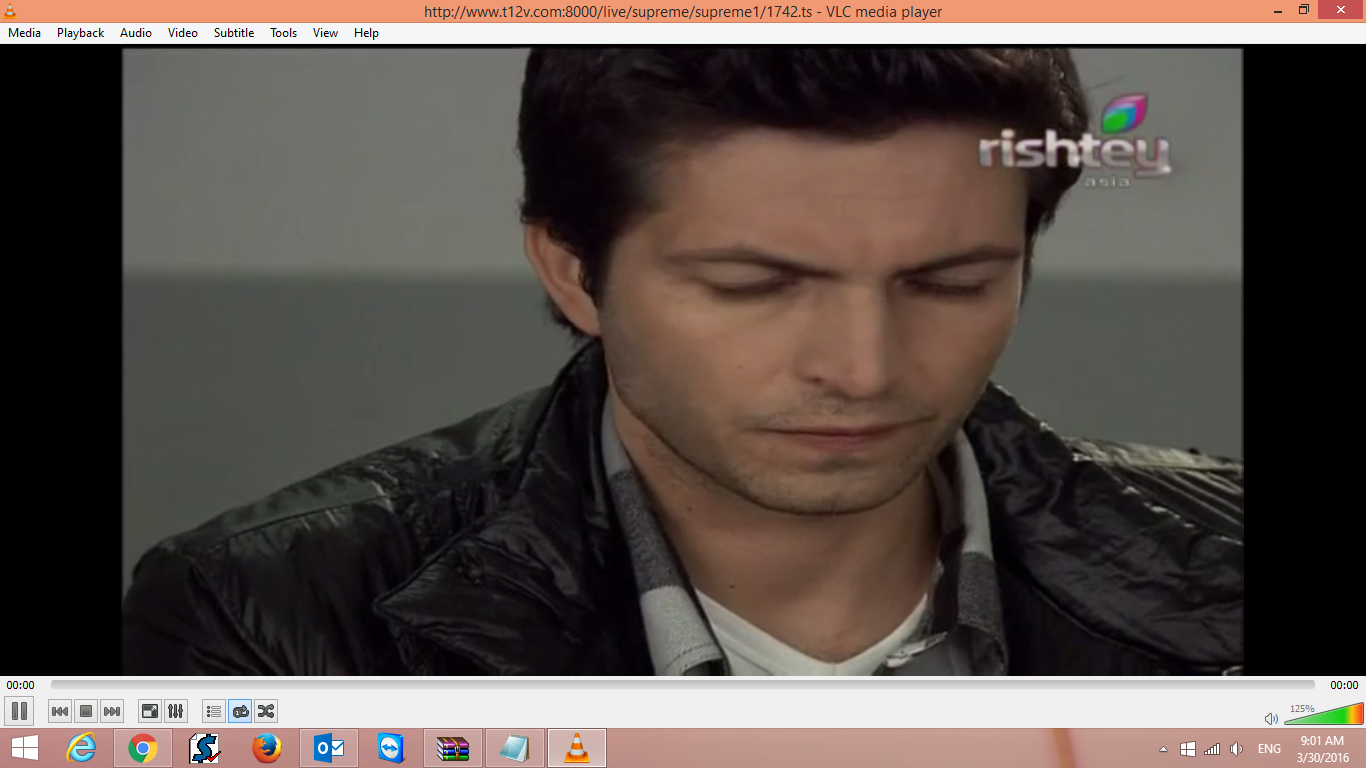Click the Next media icon
This screenshot has height=768, width=1366.
point(111,710)
